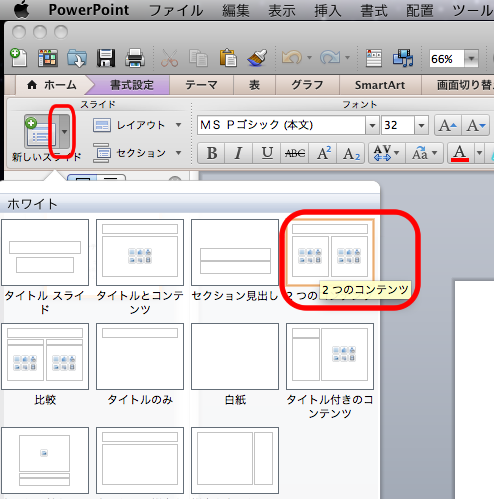
Task: Open the Apple menu
Action: click(x=21, y=9)
